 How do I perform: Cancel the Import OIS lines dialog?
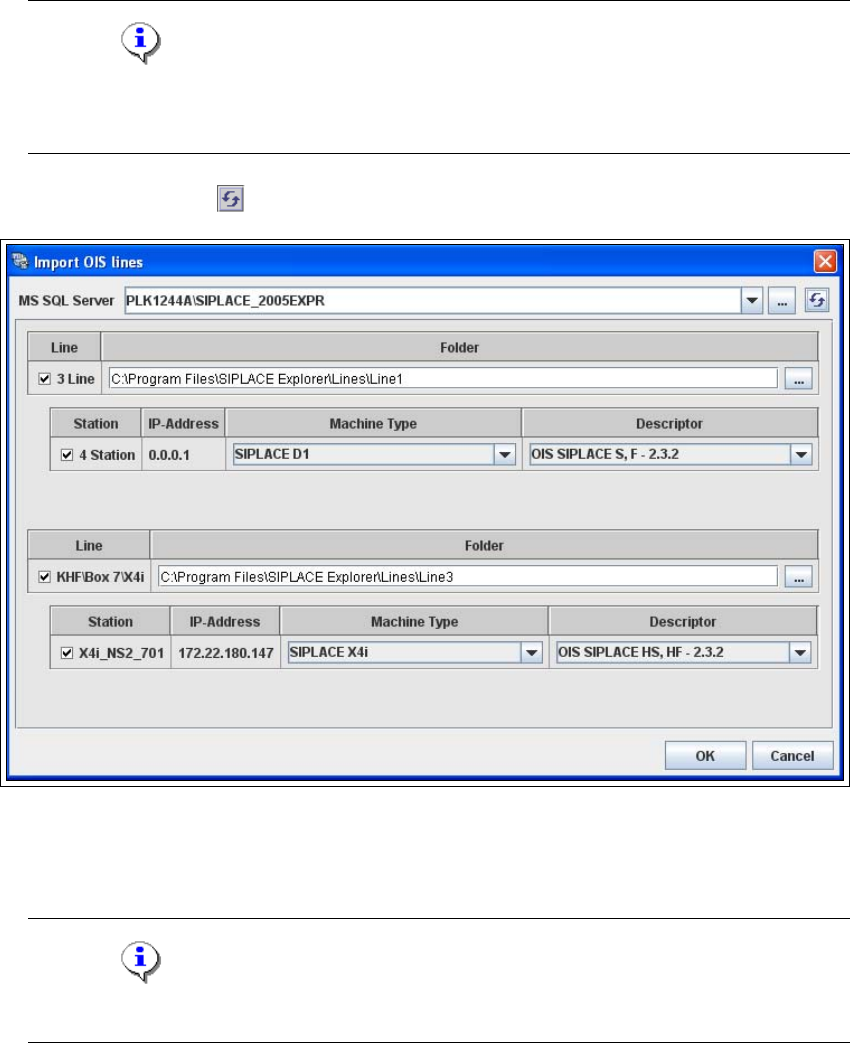[x=792, y=756]
